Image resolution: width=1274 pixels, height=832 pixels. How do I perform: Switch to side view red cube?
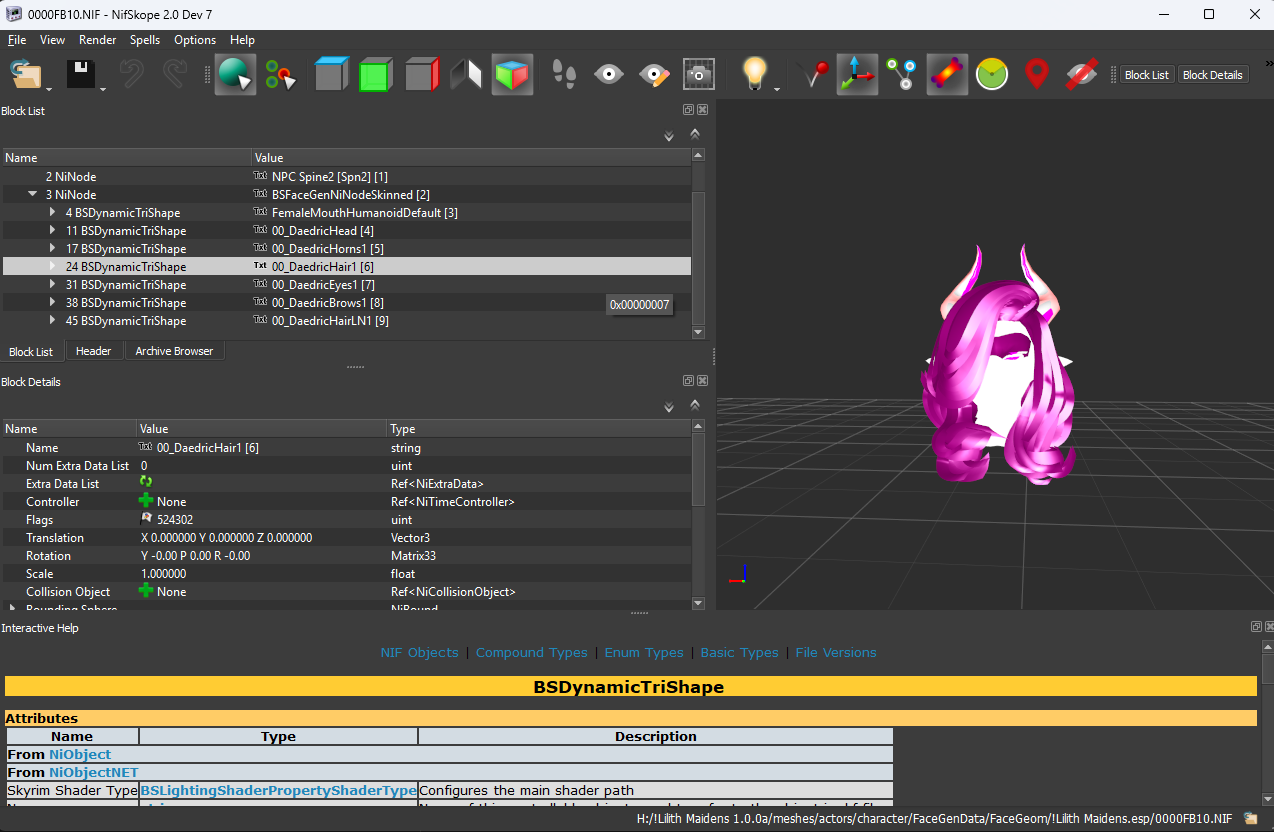point(421,74)
